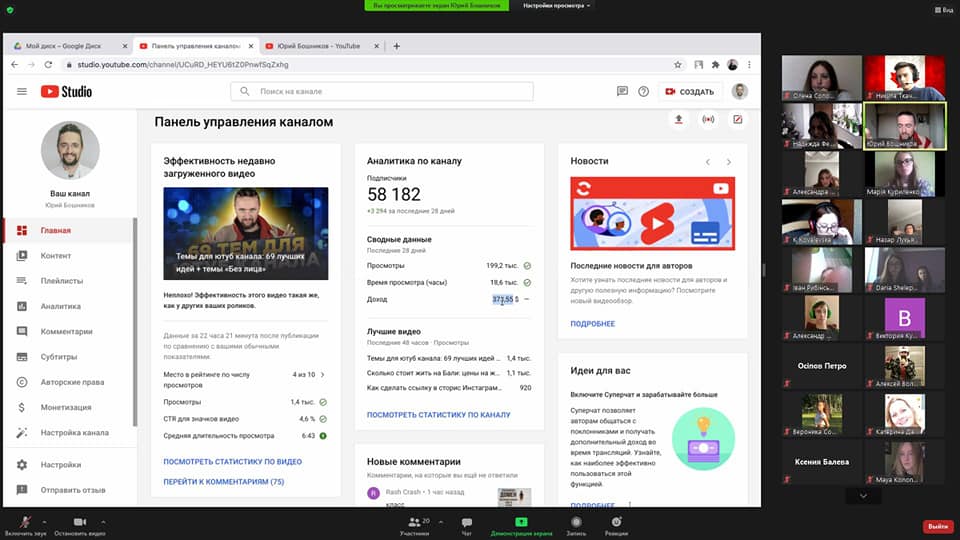Open the Zoom Chat (Чат) icon
Image resolution: width=960 pixels, height=540 pixels.
(467, 525)
